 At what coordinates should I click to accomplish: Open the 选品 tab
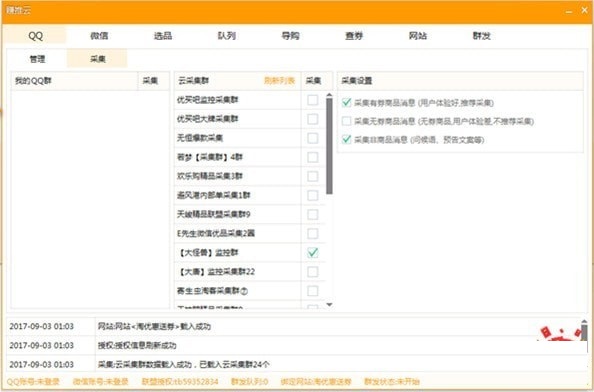click(x=163, y=36)
